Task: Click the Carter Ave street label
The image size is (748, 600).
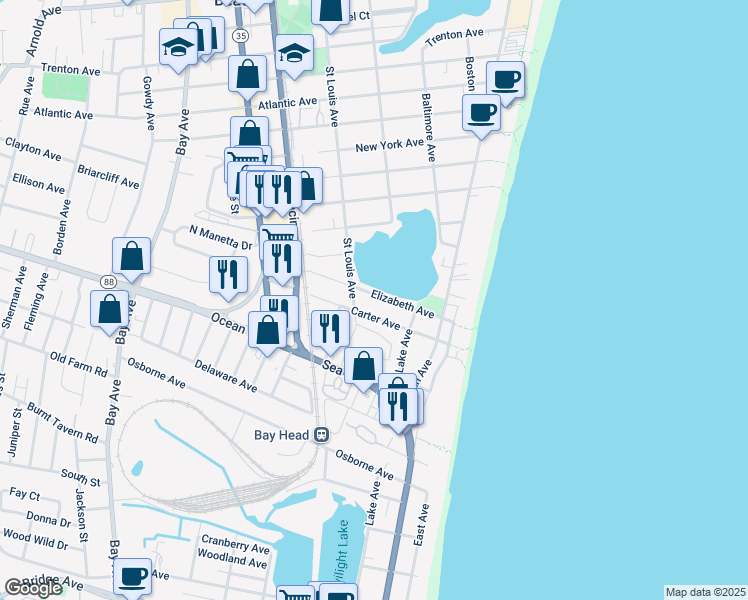Action: pos(375,318)
